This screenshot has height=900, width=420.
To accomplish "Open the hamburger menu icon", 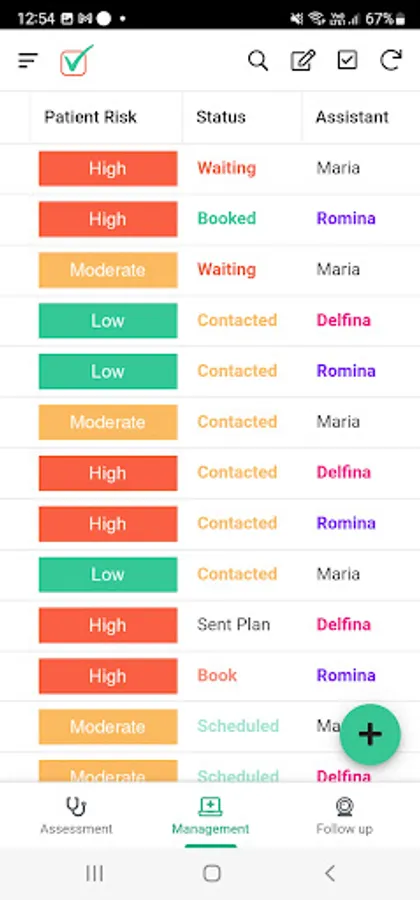I will click(x=28, y=60).
